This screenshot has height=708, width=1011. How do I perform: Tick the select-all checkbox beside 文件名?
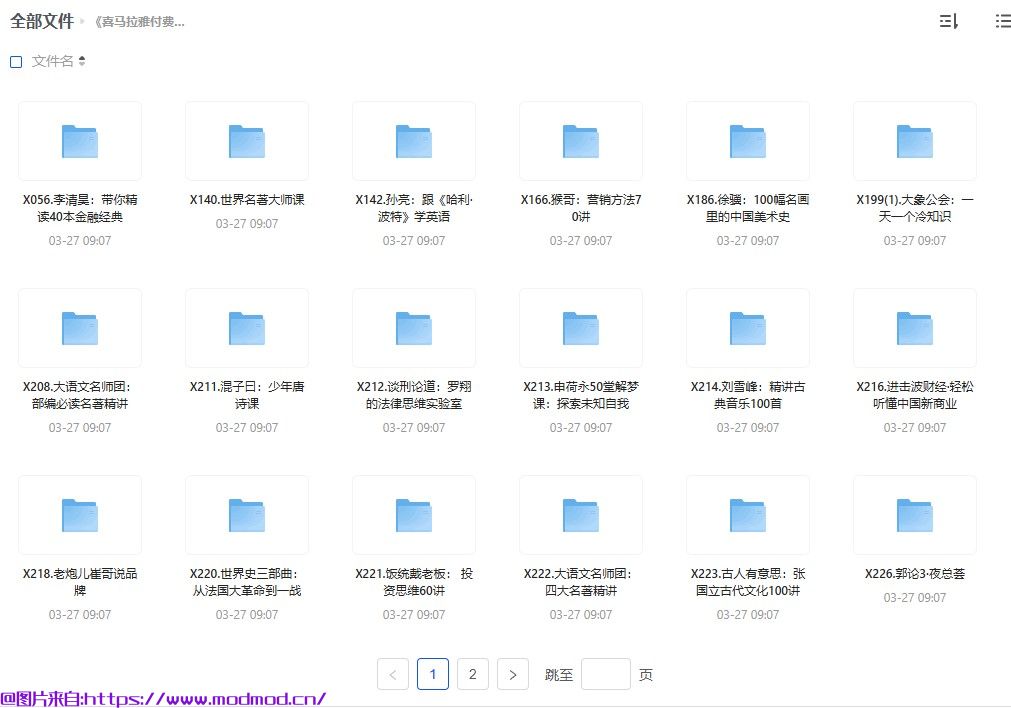click(16, 62)
